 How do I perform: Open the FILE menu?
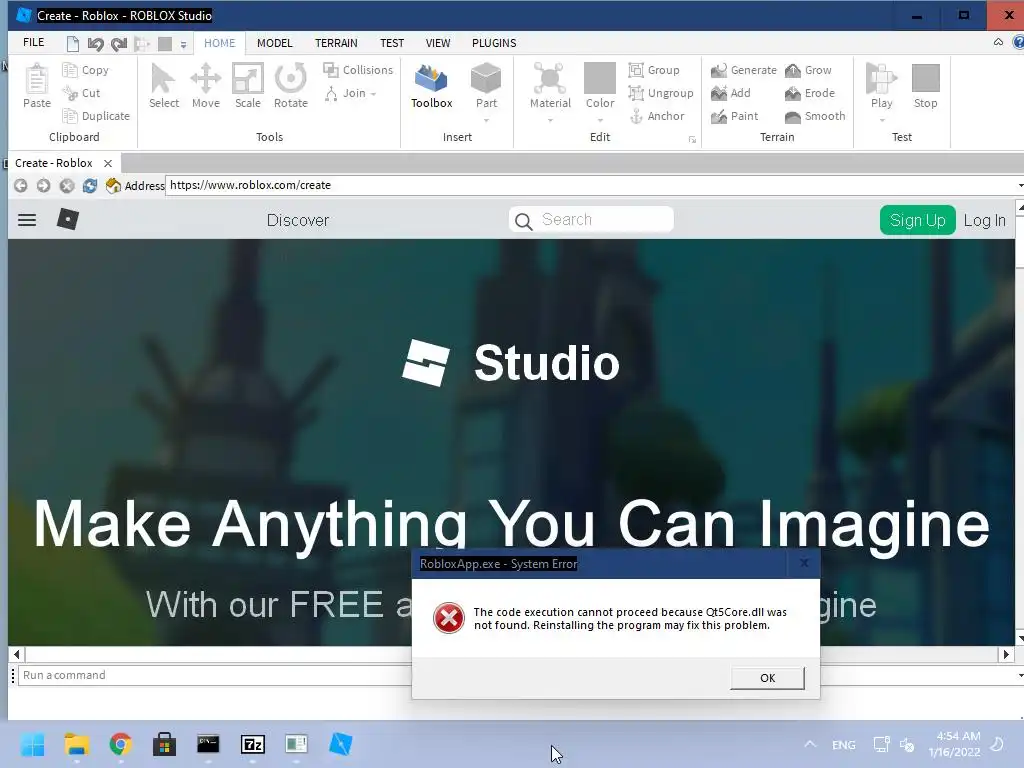[x=33, y=42]
